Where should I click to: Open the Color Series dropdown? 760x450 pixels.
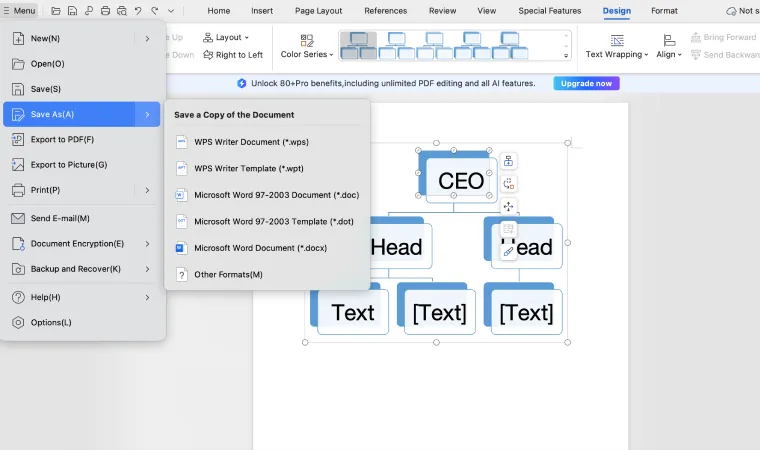pyautogui.click(x=307, y=46)
